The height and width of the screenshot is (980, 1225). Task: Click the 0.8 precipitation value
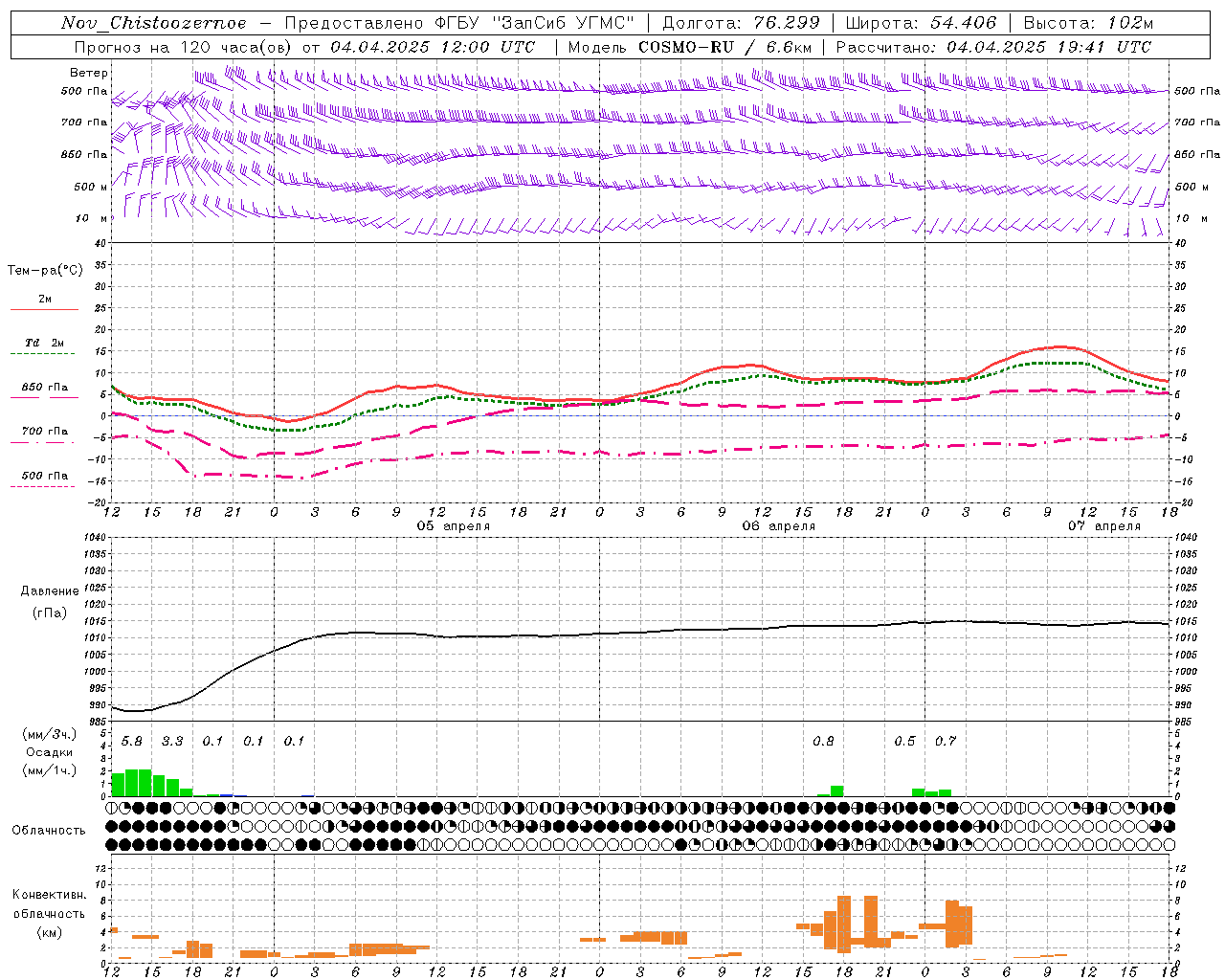(x=823, y=741)
